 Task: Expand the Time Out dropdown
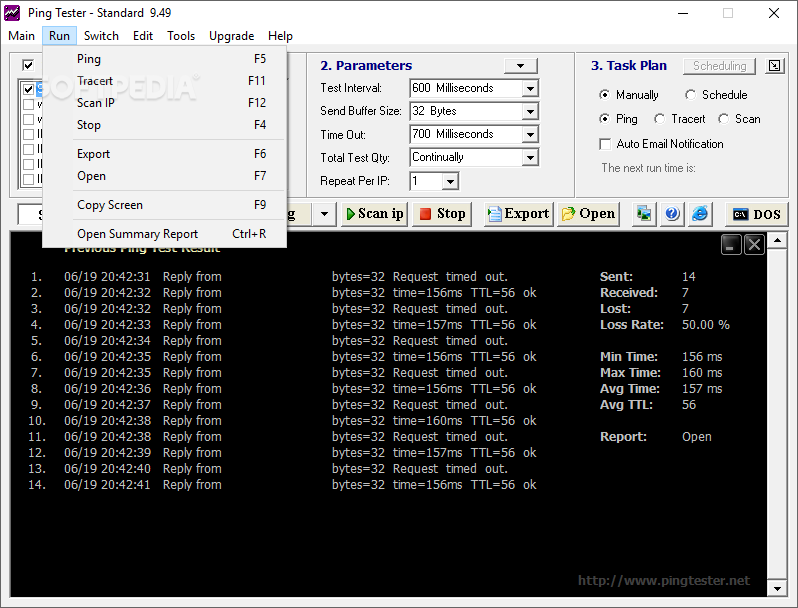pos(530,134)
